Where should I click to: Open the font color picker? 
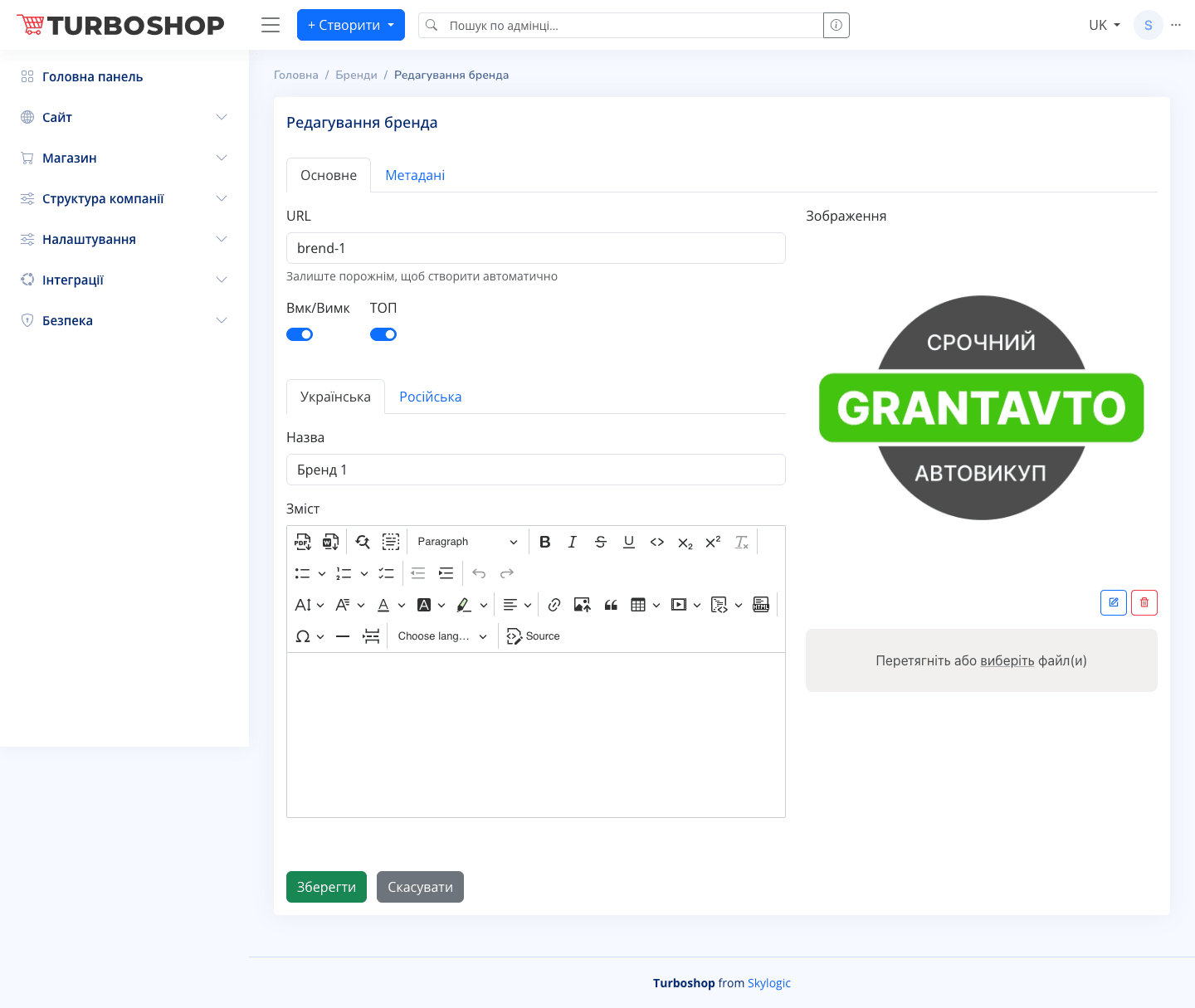(x=391, y=605)
